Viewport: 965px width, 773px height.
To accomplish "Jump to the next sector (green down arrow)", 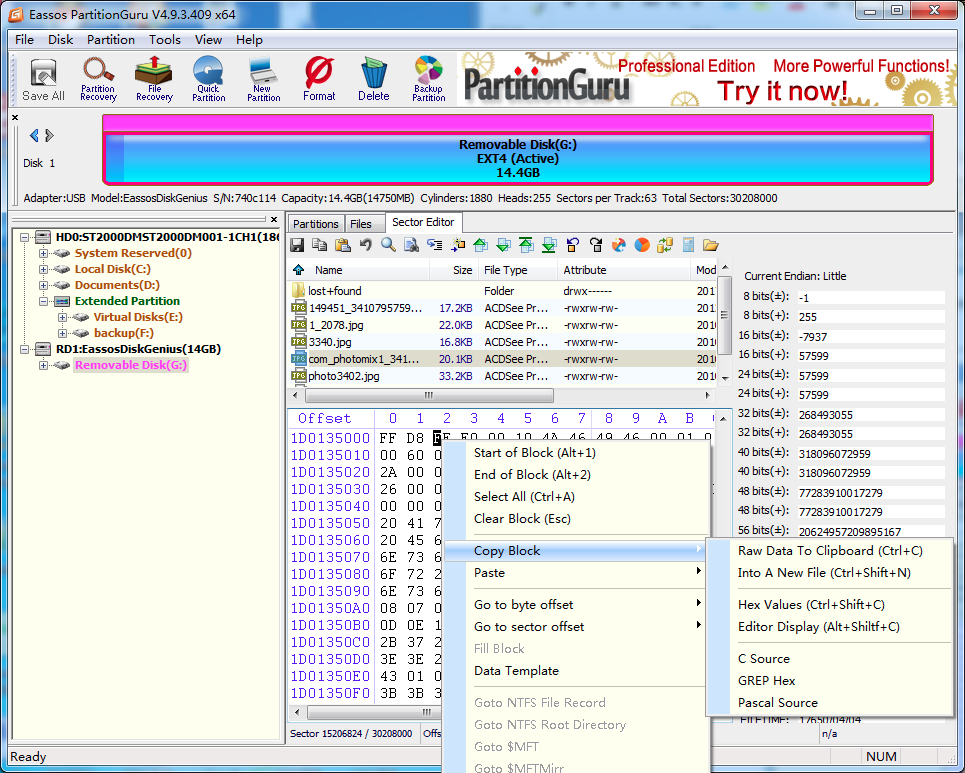I will [x=503, y=245].
